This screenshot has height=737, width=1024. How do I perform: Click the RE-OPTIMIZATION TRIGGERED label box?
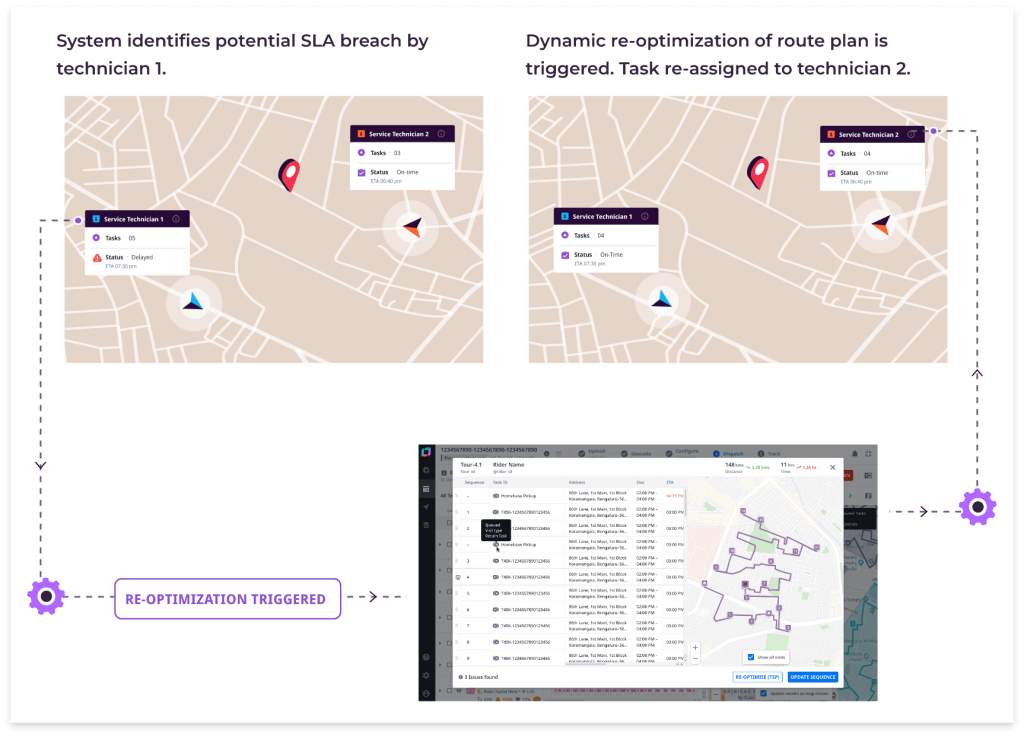(227, 599)
